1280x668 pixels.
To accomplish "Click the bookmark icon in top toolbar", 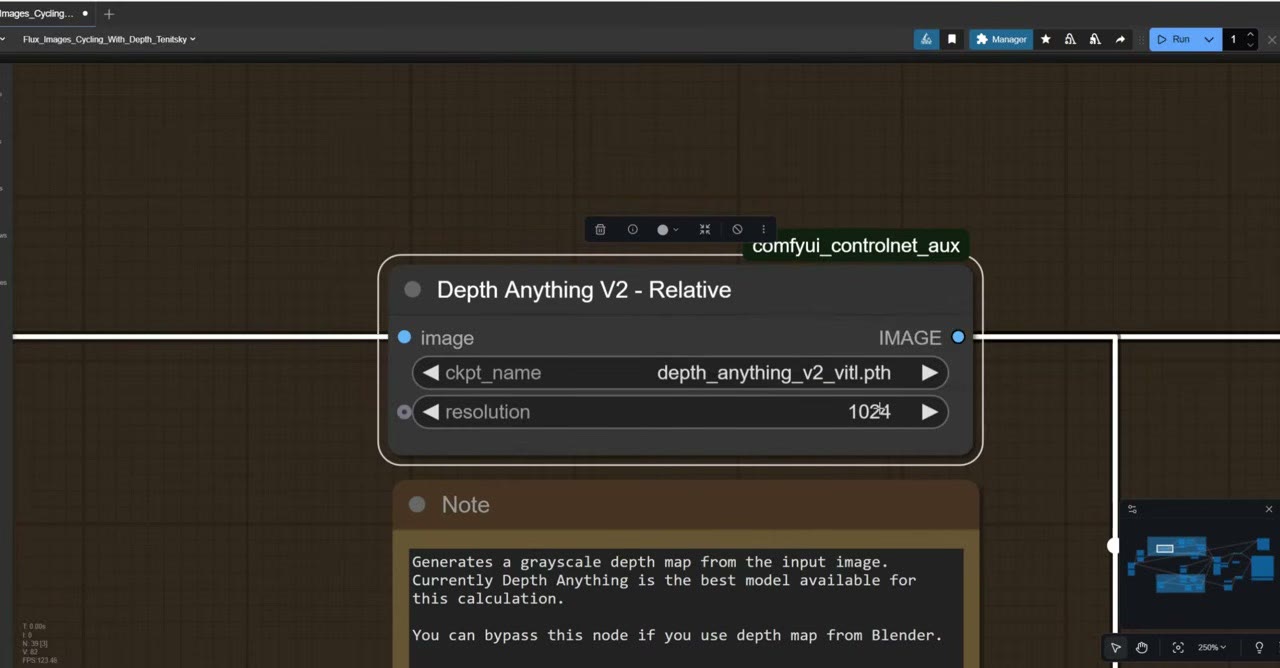I will 952,39.
